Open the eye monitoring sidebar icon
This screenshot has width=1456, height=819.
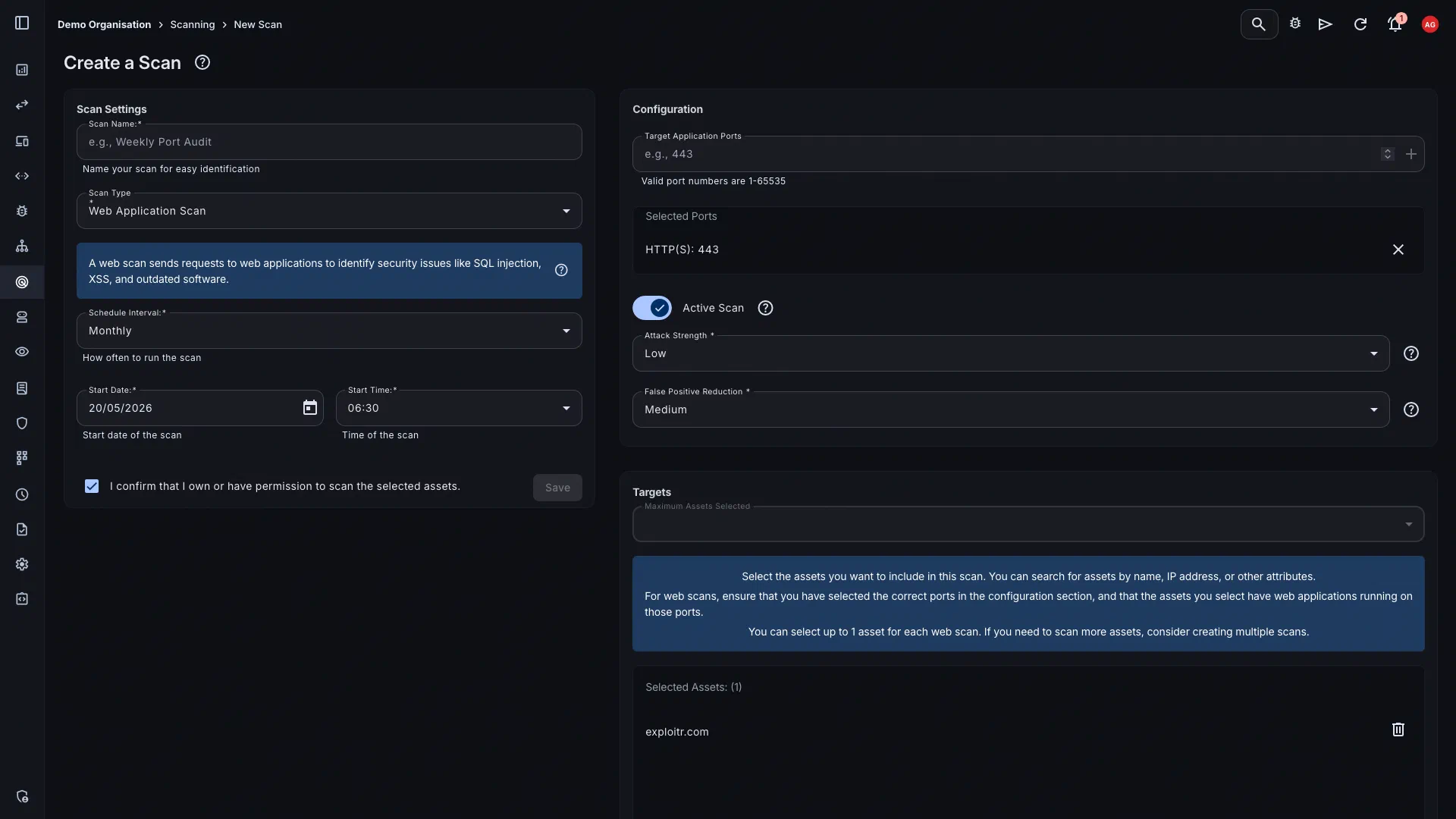[x=22, y=352]
